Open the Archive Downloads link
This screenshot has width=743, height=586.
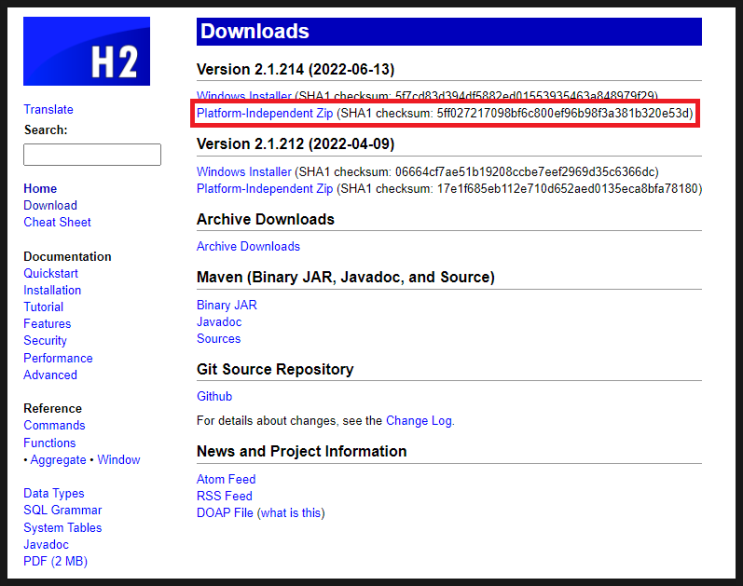pos(248,246)
